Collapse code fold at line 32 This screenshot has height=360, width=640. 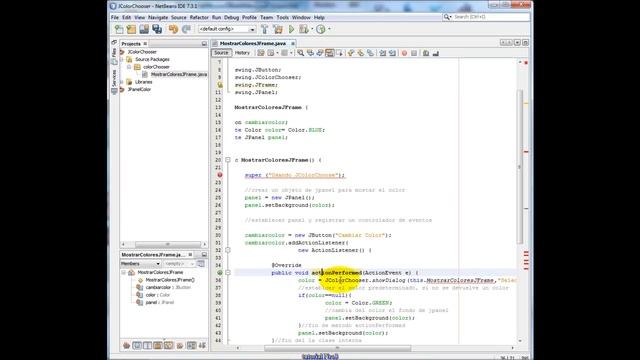point(228,250)
